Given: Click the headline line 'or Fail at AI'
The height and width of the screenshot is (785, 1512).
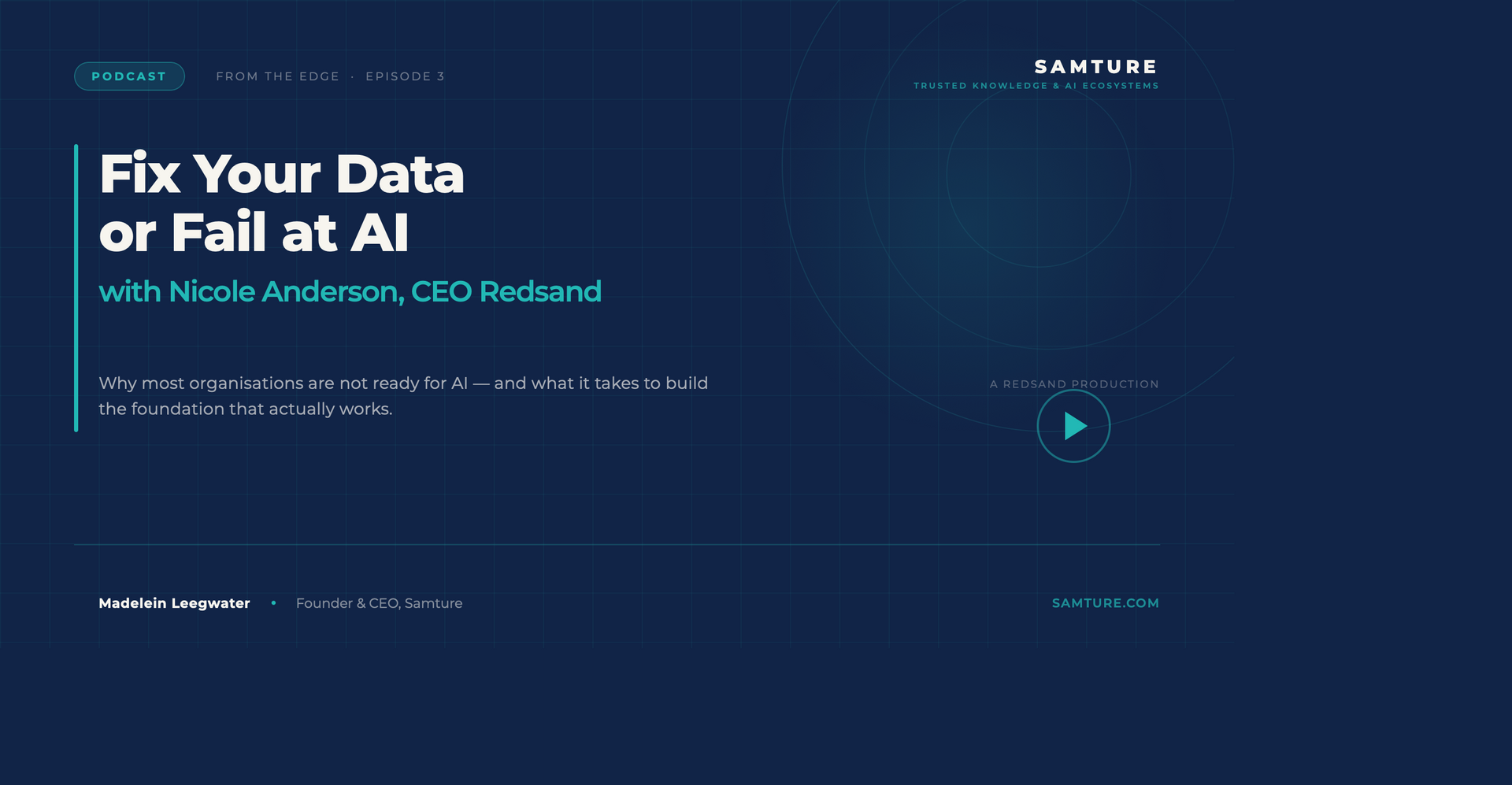Looking at the screenshot, I should click(x=254, y=232).
